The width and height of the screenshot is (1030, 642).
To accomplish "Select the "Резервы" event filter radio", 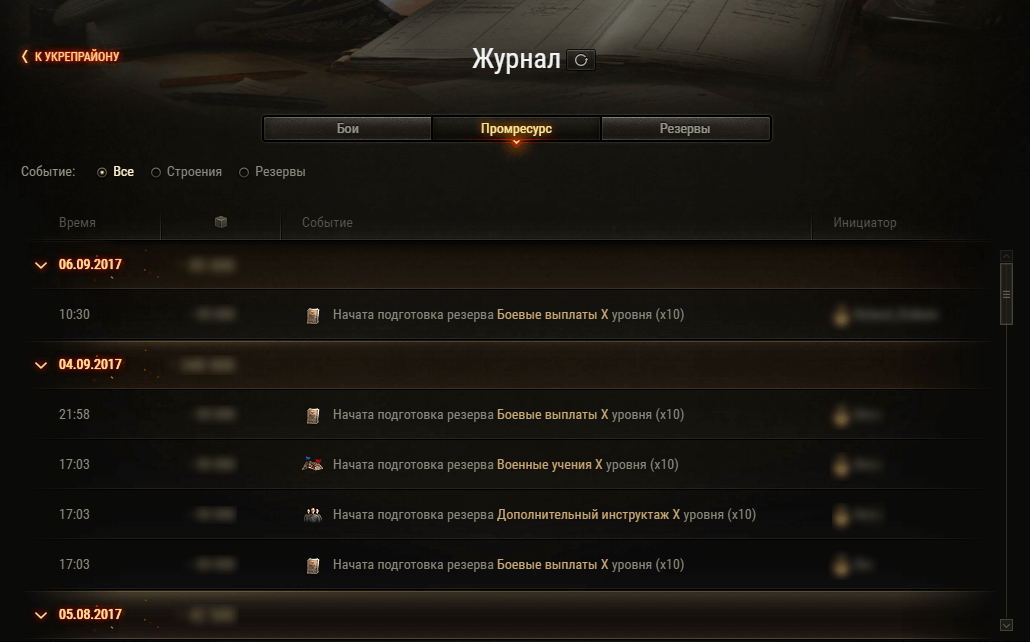I will (244, 172).
